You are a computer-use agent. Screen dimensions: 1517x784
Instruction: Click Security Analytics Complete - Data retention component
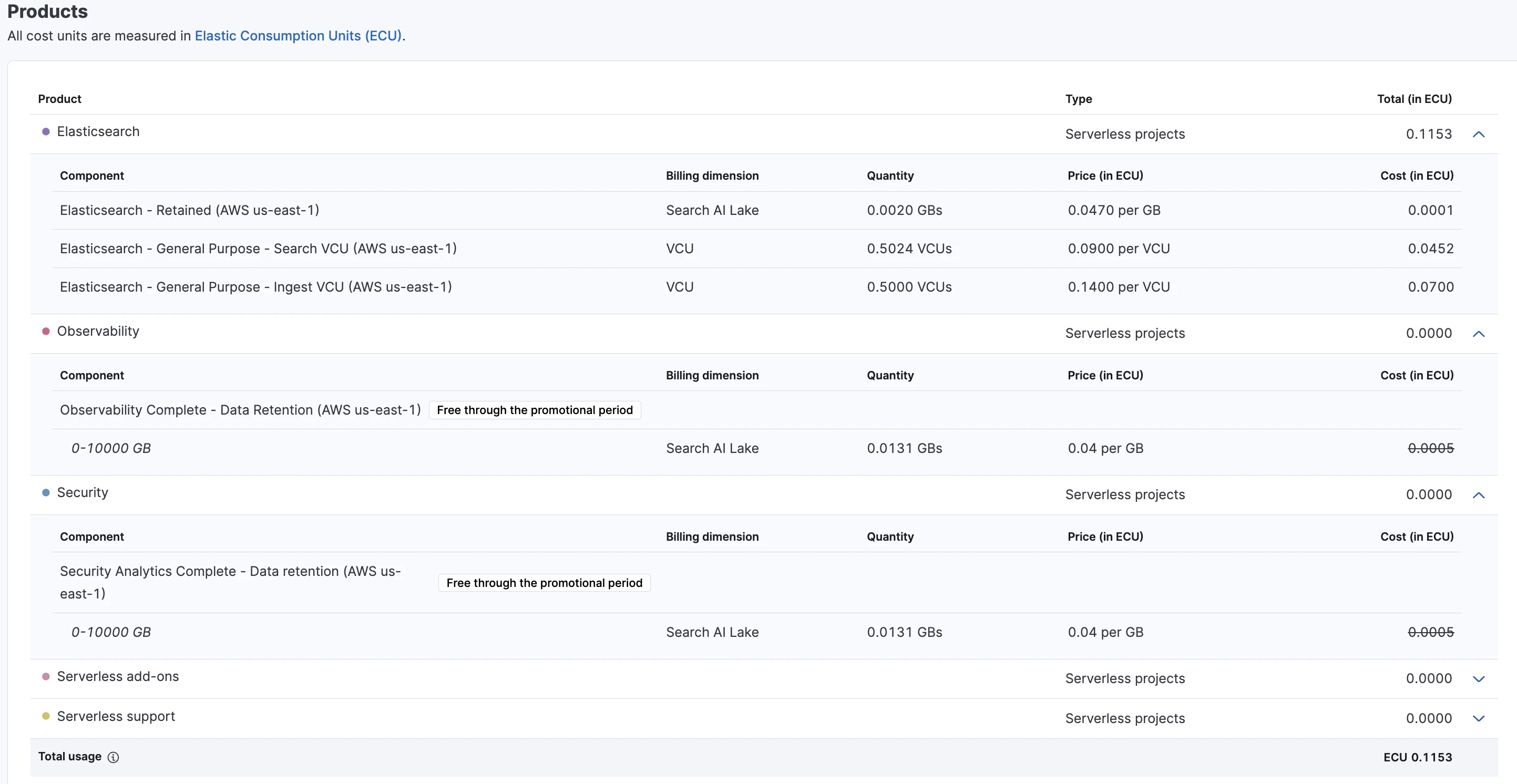click(230, 582)
